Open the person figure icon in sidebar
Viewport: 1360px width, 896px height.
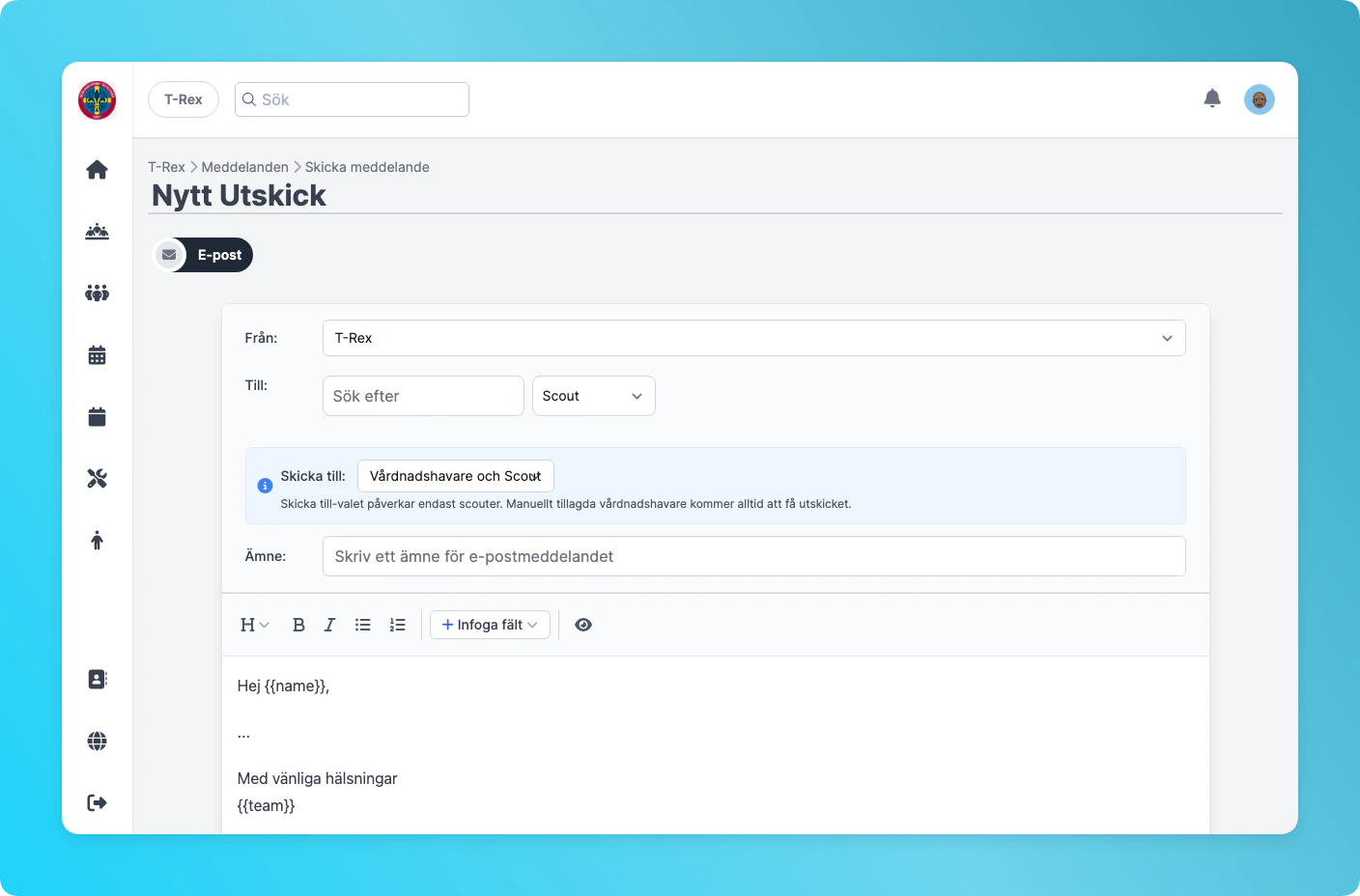coord(97,541)
